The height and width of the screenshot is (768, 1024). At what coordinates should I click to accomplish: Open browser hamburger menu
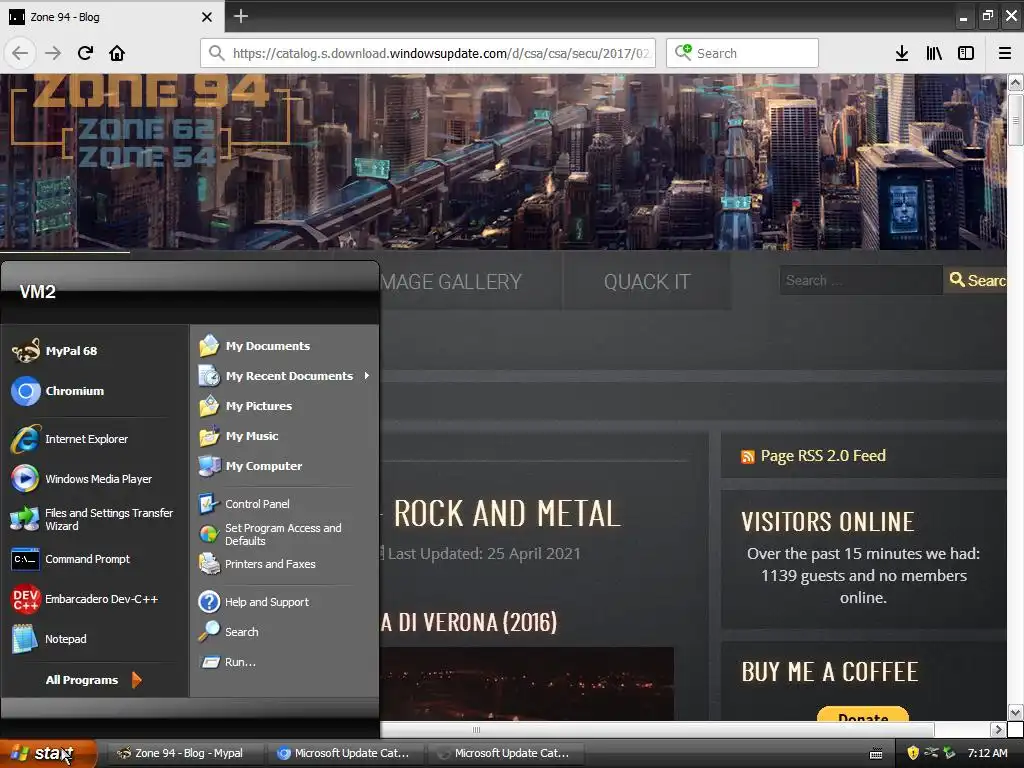(1005, 53)
